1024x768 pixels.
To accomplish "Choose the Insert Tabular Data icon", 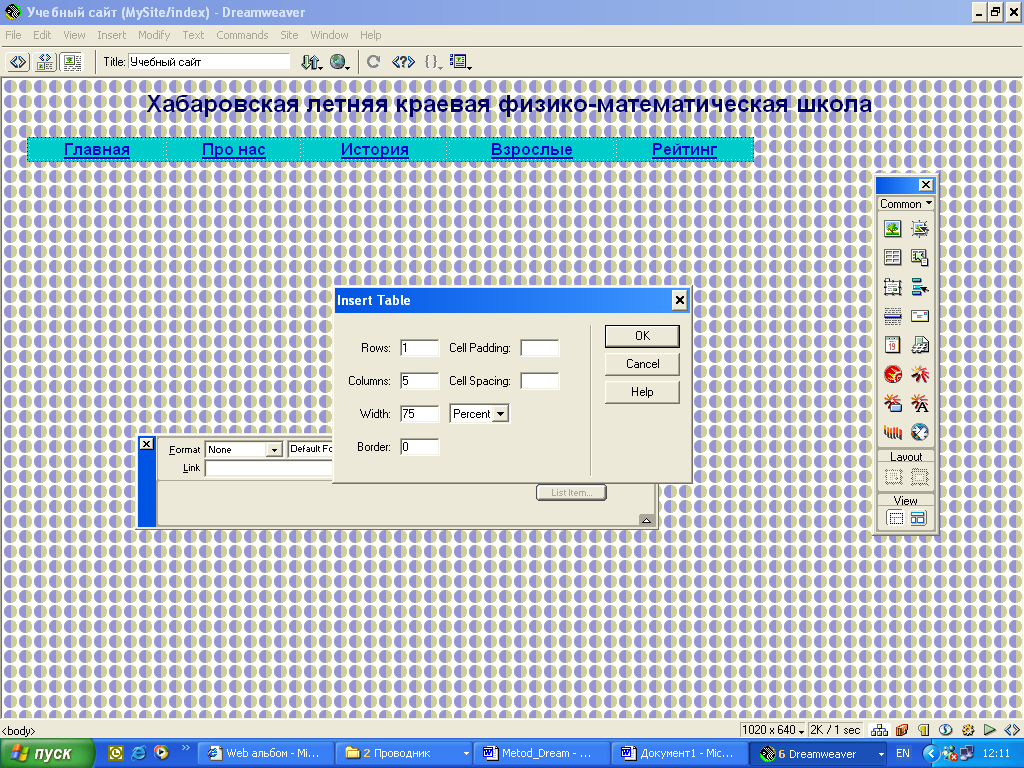I will pyautogui.click(x=920, y=257).
